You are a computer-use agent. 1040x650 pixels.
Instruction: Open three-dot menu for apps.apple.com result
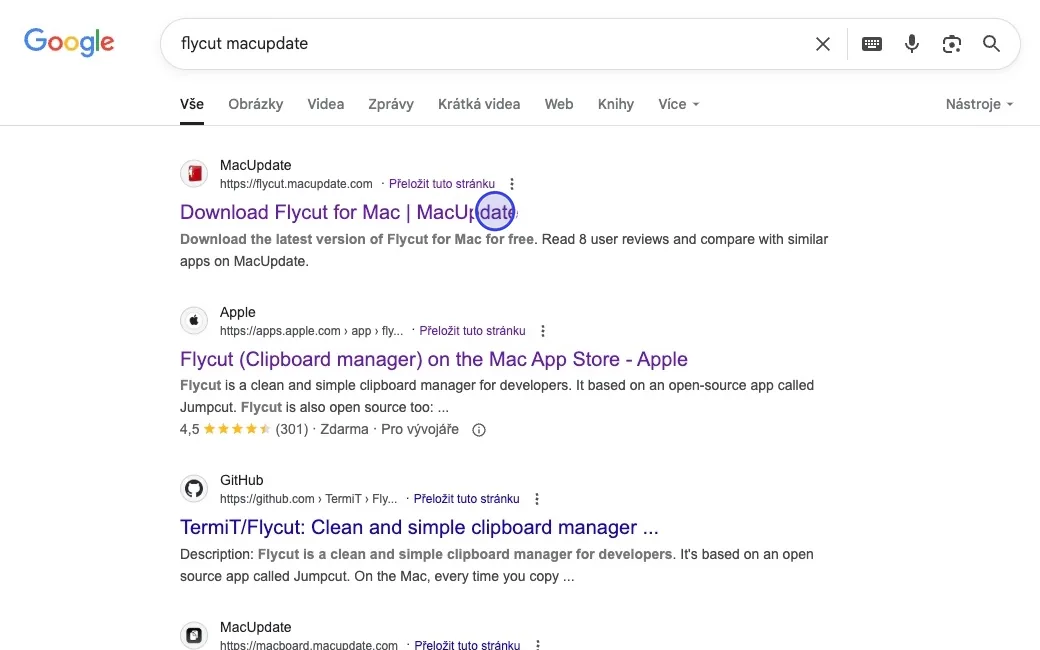543,331
